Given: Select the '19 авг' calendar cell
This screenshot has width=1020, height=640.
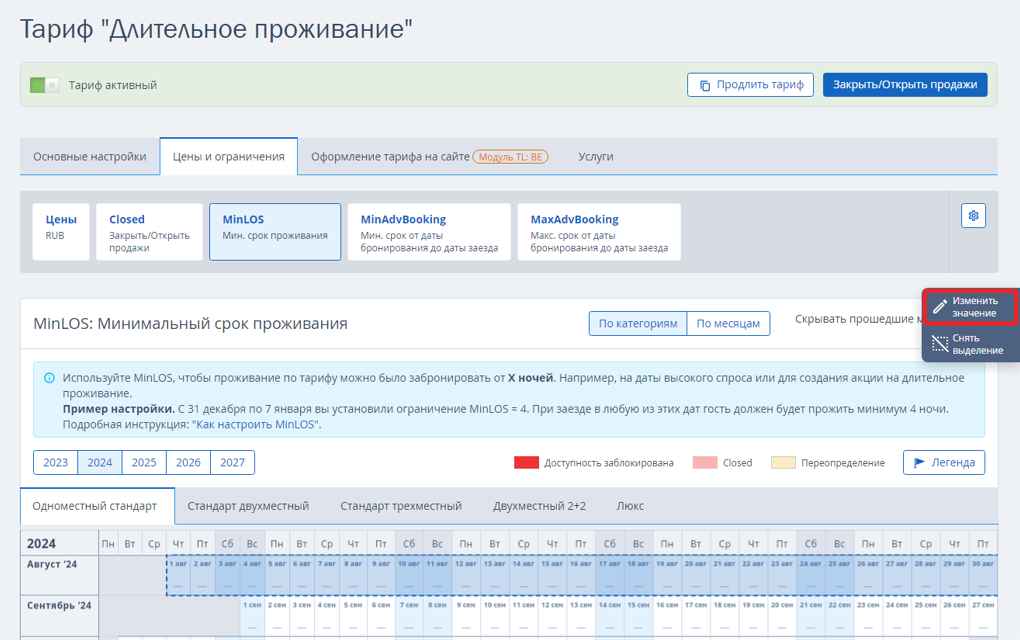Looking at the screenshot, I should tap(667, 576).
